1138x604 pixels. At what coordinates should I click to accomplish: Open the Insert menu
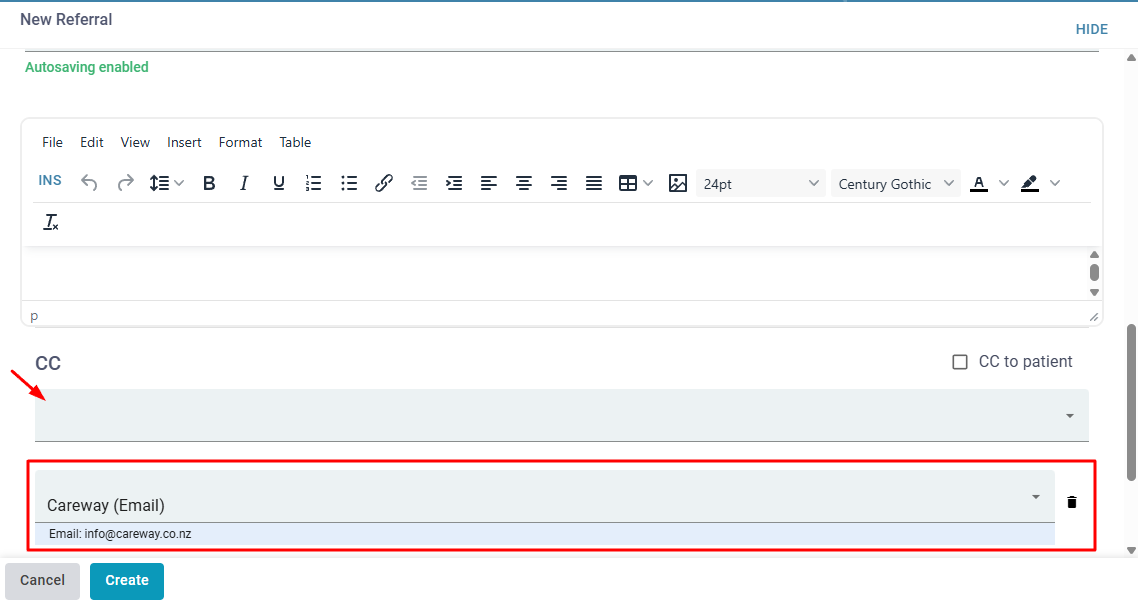click(x=184, y=142)
